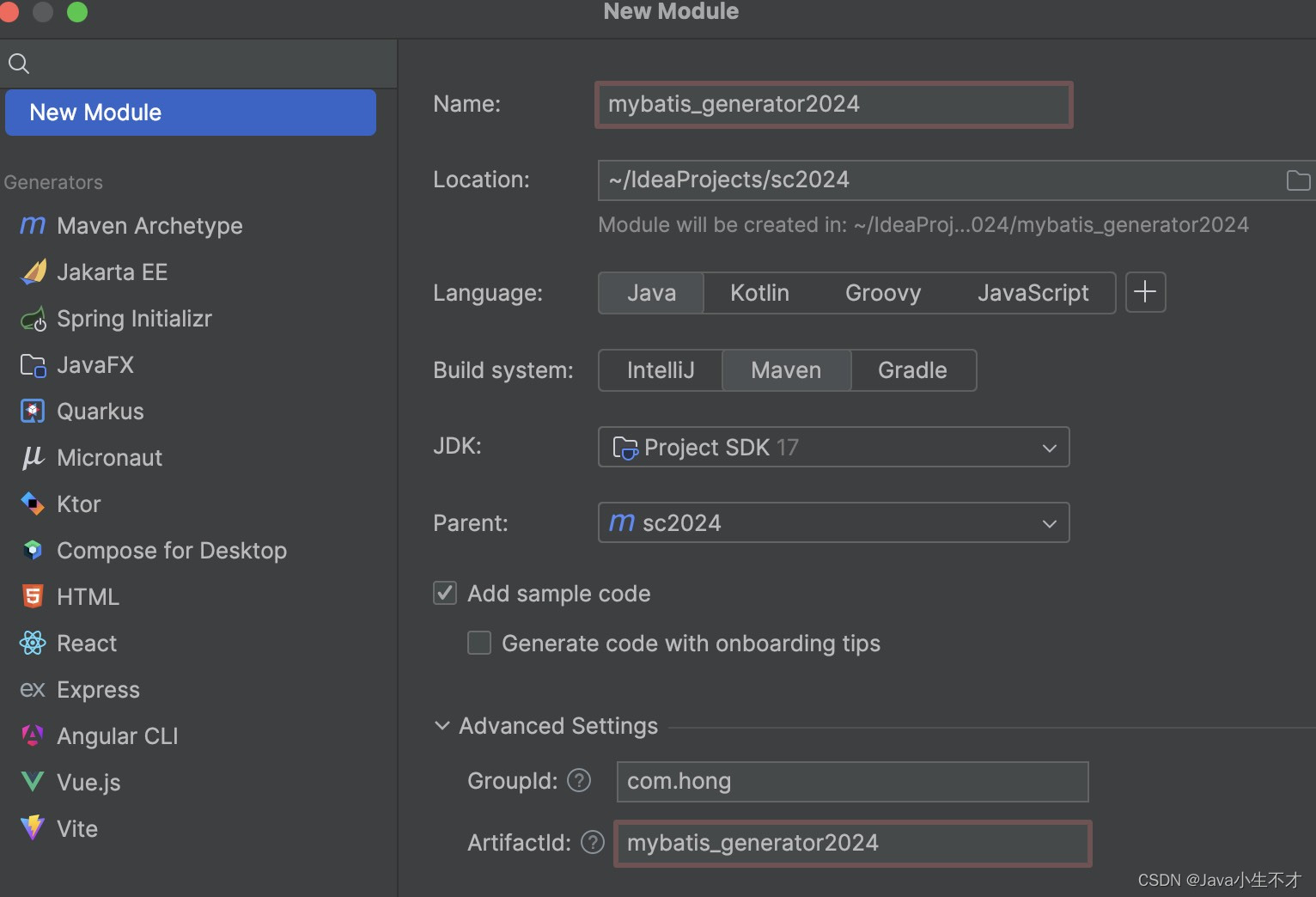The image size is (1316, 897).
Task: Choose Maven build system
Action: coord(786,370)
